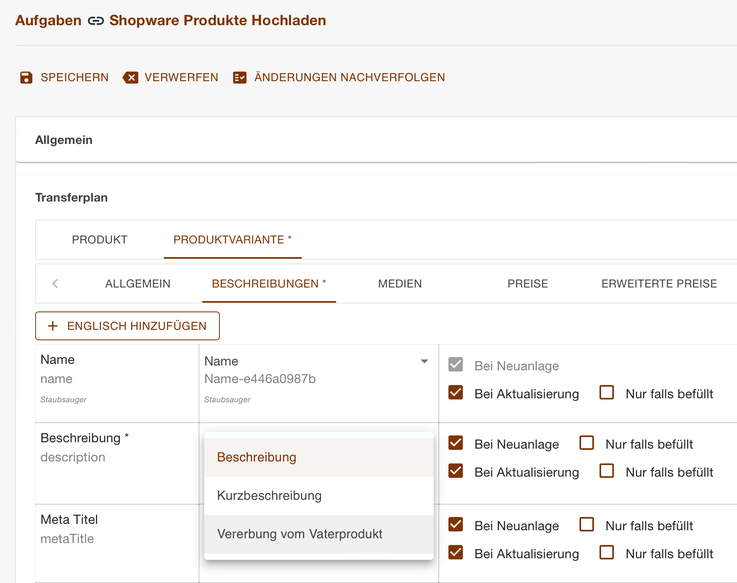Click the checklist icon for Änderungen nachverfolgen
This screenshot has height=583, width=737.
(x=240, y=78)
